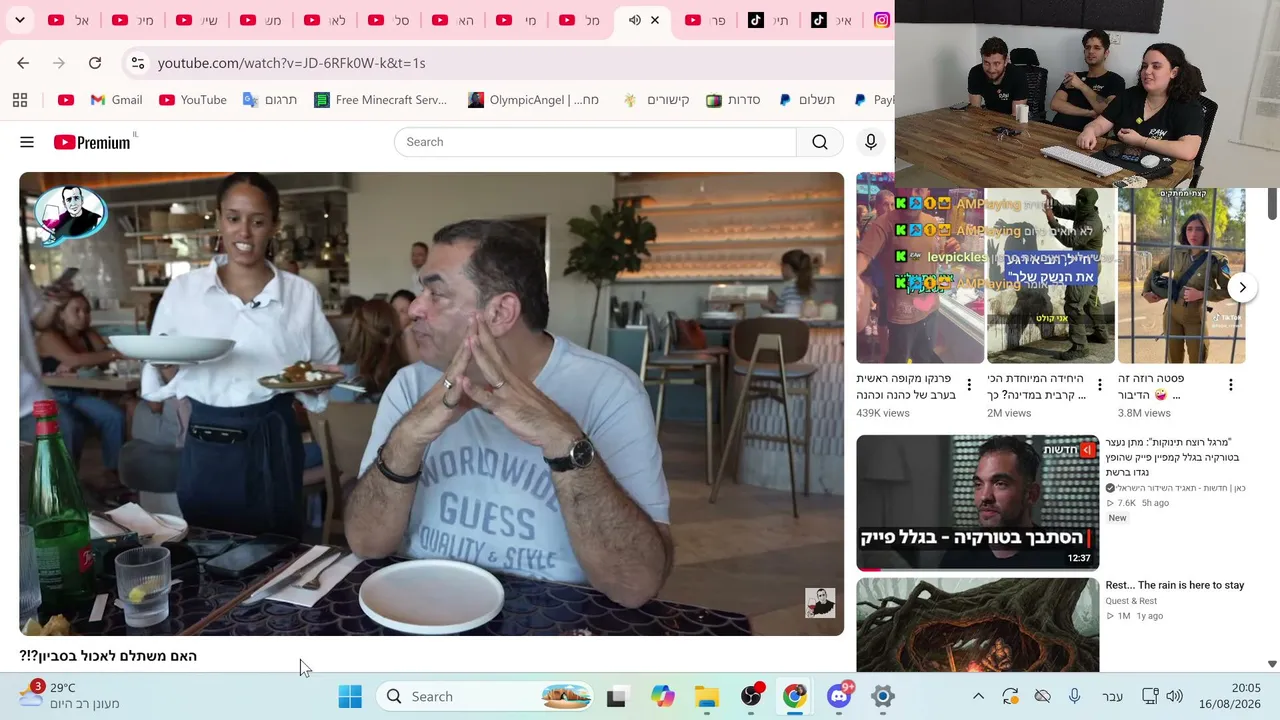
Task: Show hidden system tray icons
Action: (x=978, y=697)
